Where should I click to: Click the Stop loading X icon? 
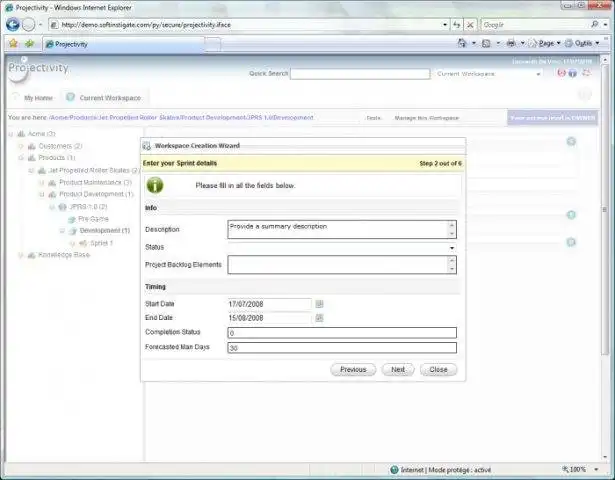470,25
